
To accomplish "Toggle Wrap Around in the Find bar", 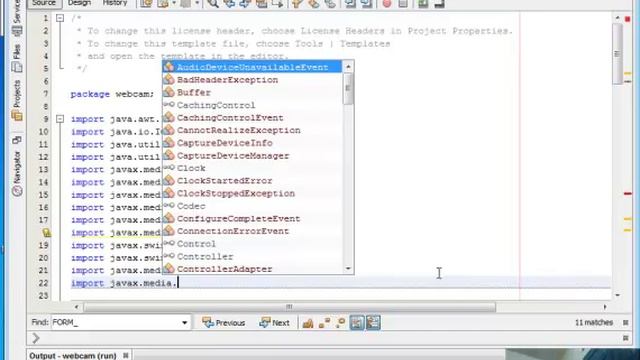I will coord(373,323).
